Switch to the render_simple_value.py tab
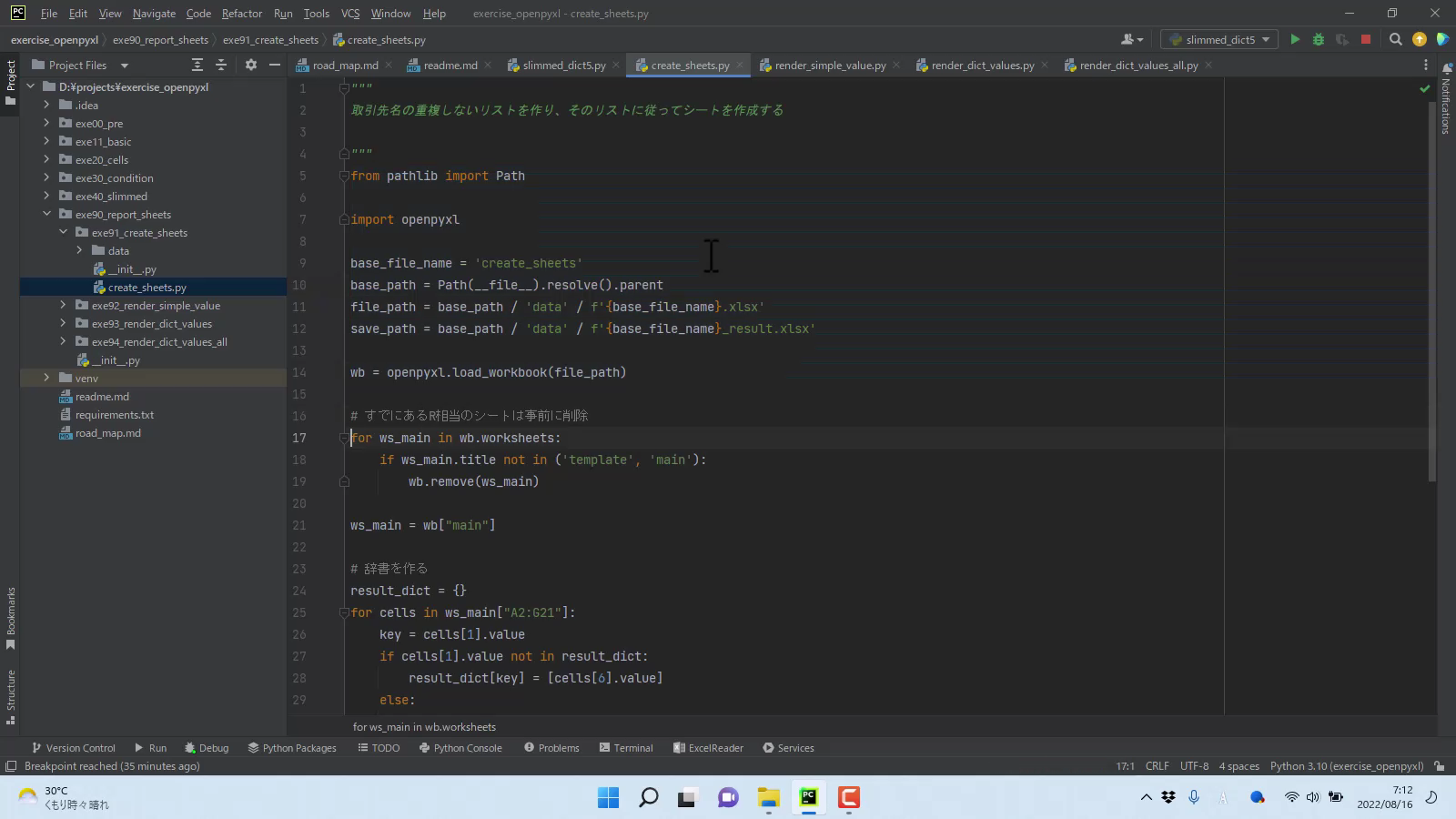1456x819 pixels. point(829,66)
